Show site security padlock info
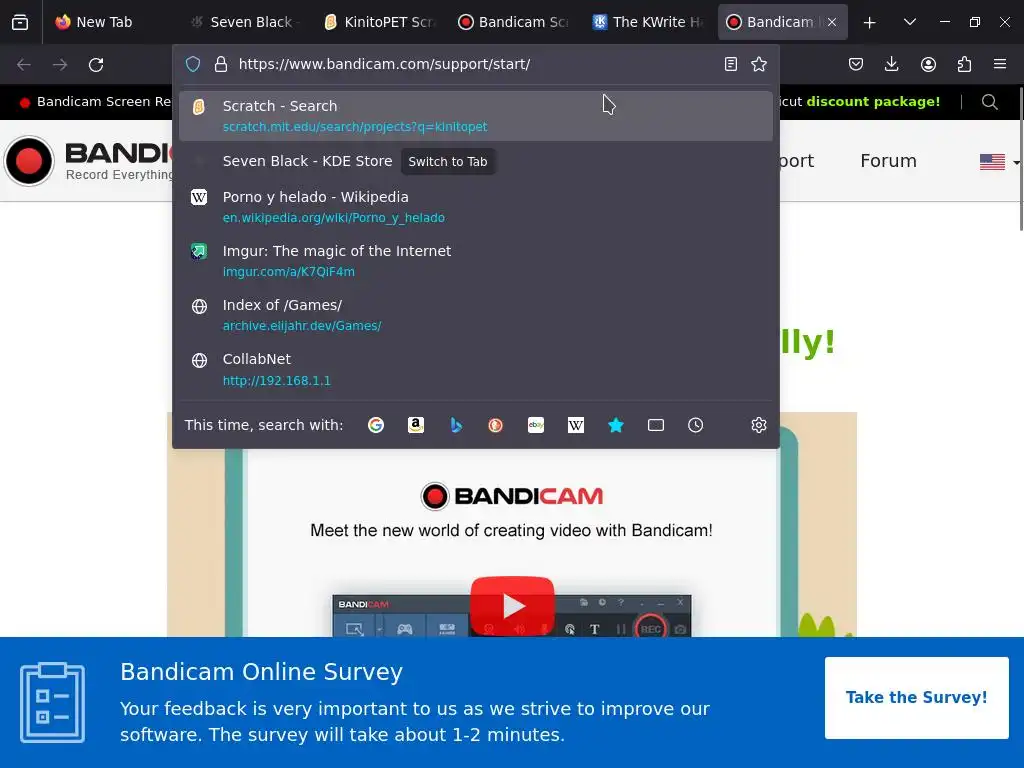 pos(221,64)
